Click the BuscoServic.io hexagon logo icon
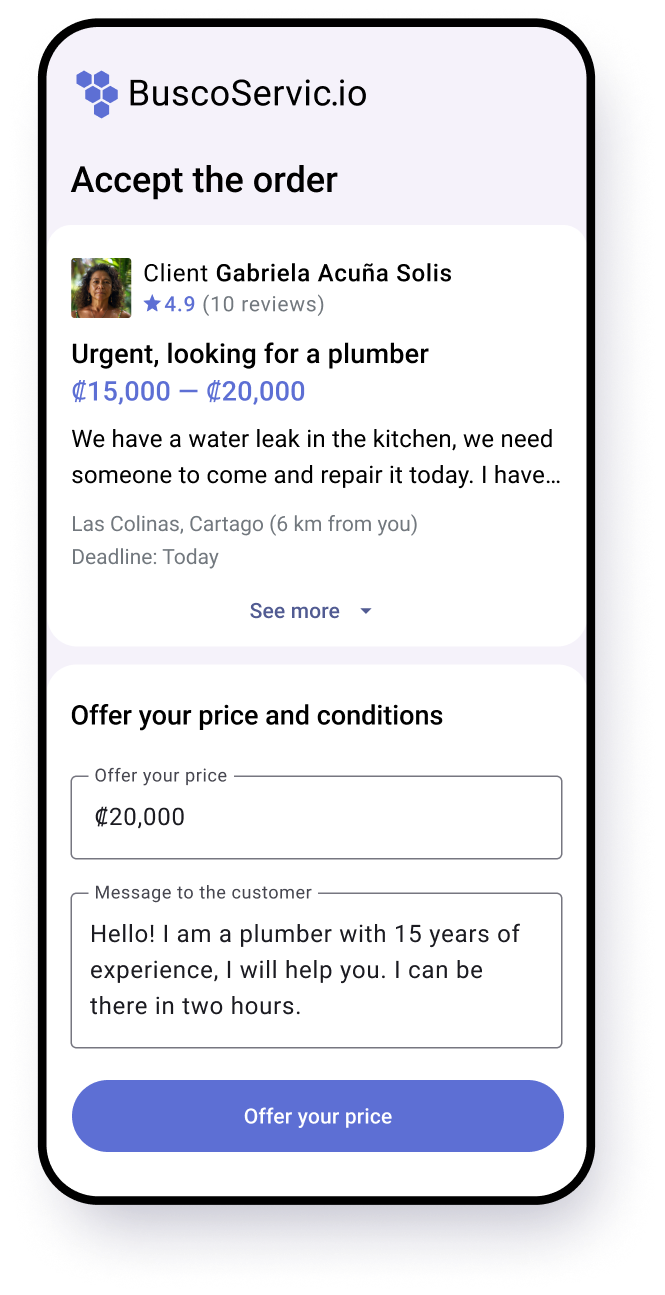This screenshot has height=1295, width=665. (x=97, y=94)
